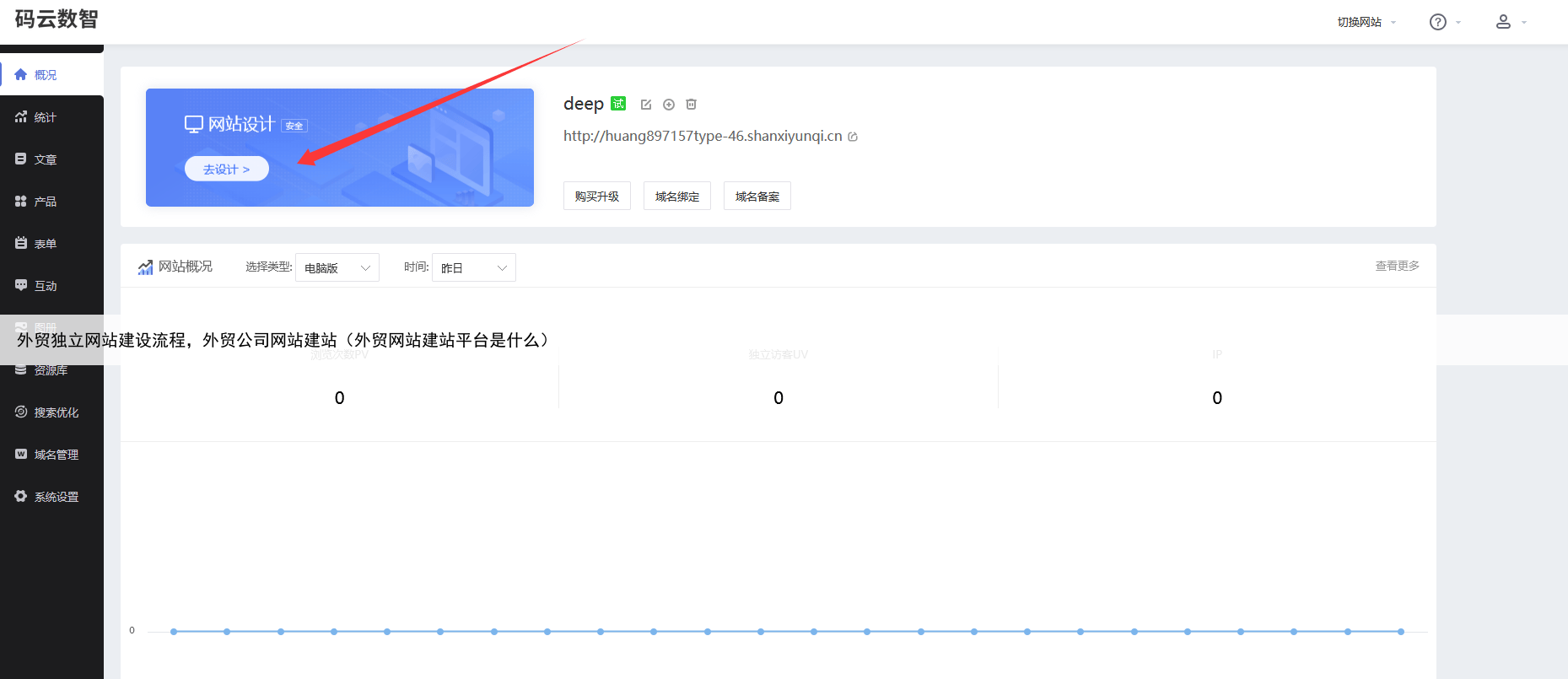Click the 查看更多 link

click(1397, 266)
